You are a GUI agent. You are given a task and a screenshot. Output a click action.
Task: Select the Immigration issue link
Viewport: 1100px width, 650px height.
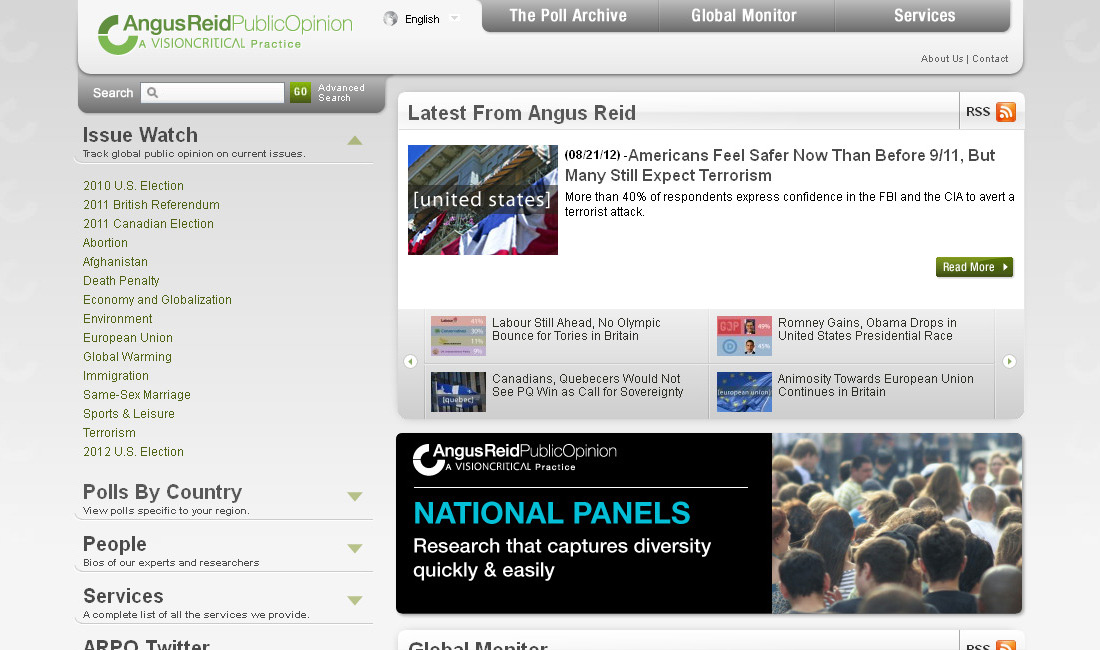coord(116,376)
